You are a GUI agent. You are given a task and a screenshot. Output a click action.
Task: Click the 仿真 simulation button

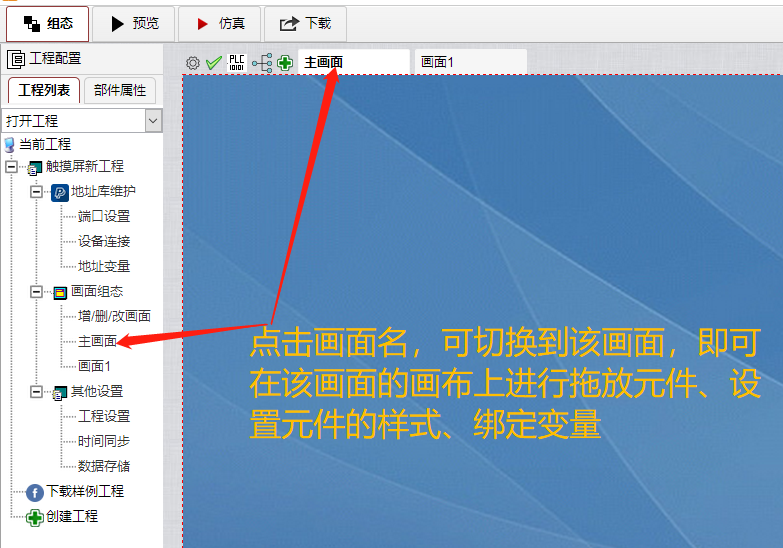pyautogui.click(x=220, y=23)
